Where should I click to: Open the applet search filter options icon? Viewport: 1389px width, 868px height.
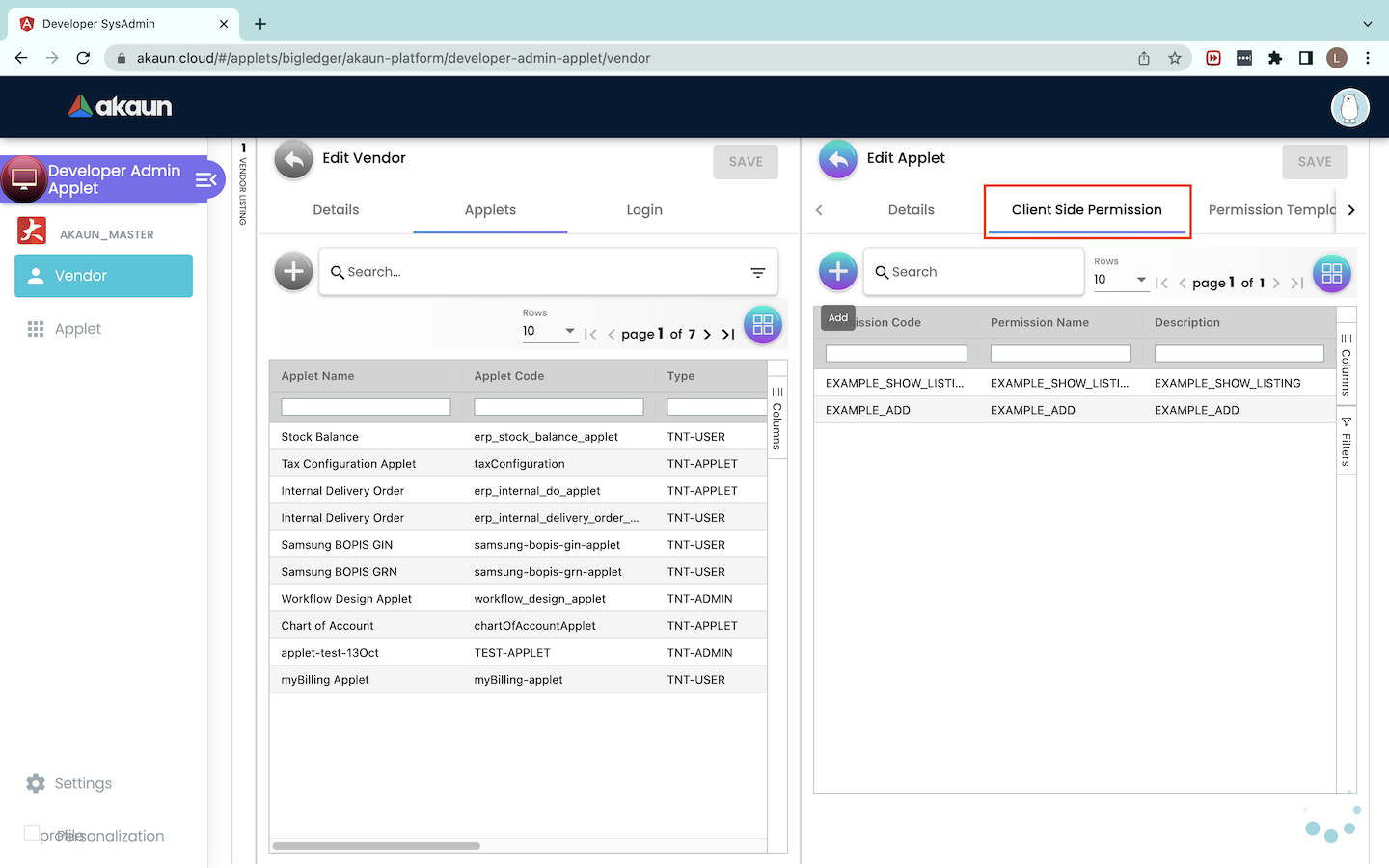(x=758, y=273)
